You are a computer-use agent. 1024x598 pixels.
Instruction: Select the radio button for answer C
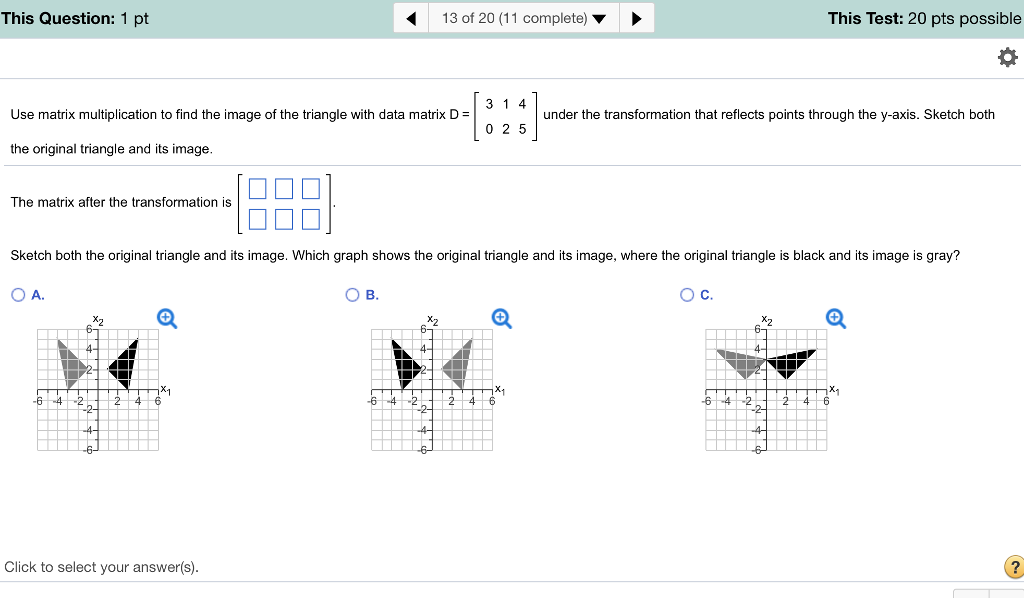pyautogui.click(x=687, y=294)
